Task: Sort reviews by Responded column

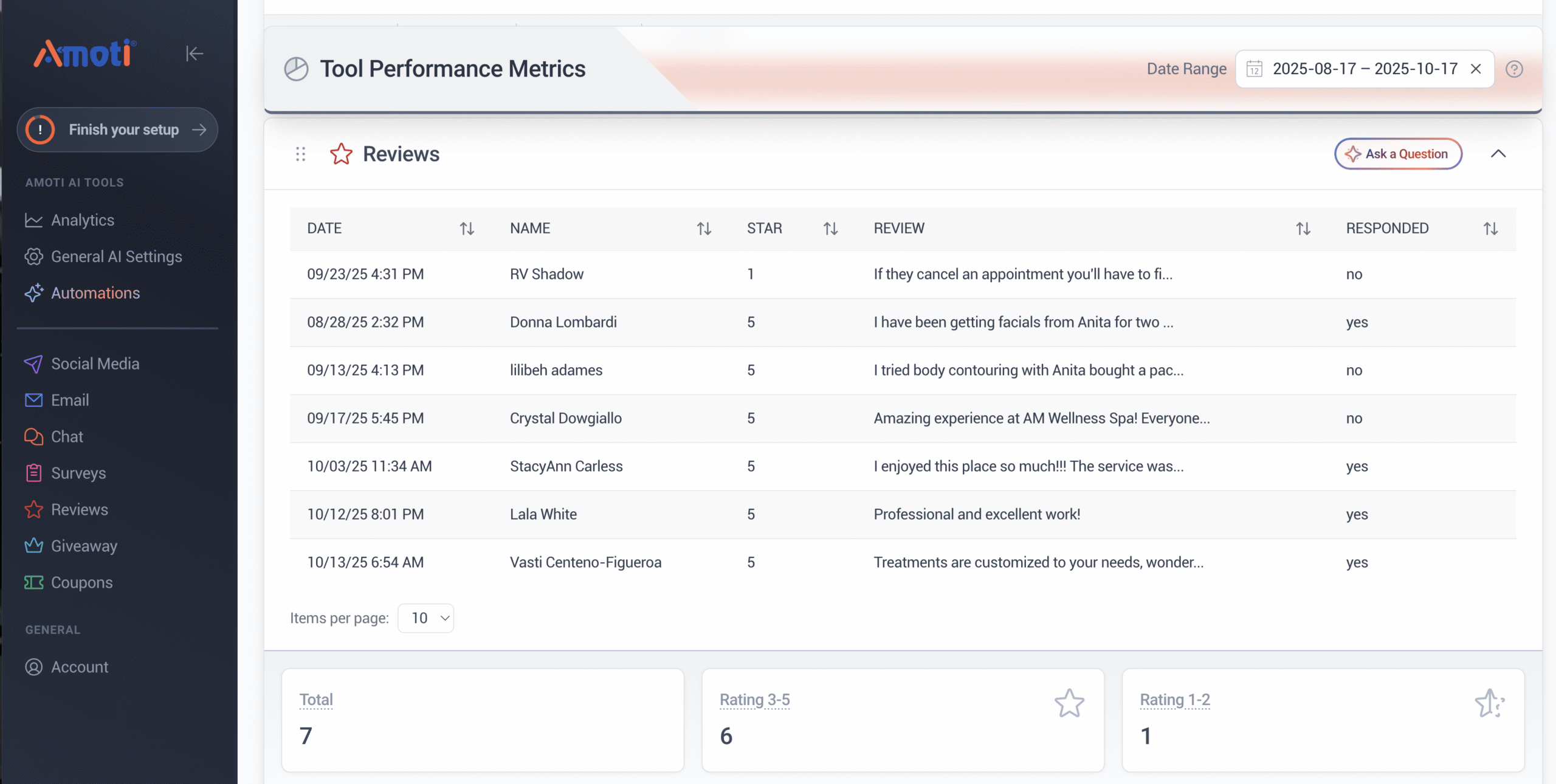Action: coord(1490,229)
